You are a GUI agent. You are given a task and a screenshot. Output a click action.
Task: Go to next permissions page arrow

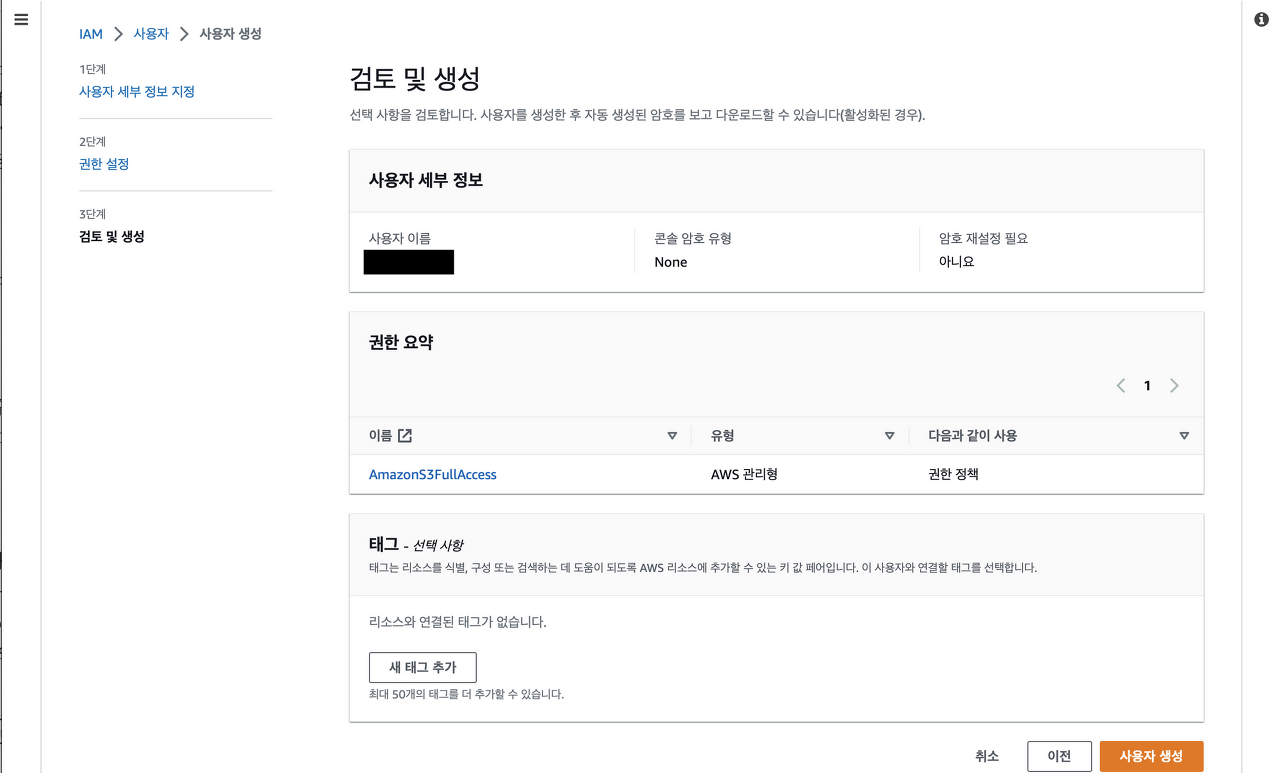pos(1174,386)
